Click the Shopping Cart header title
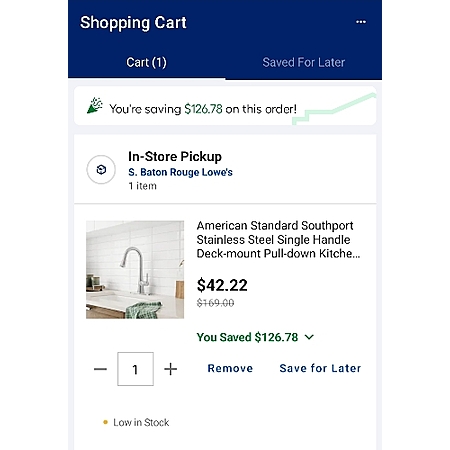Screen dimensions: 450x450 pyautogui.click(x=133, y=23)
